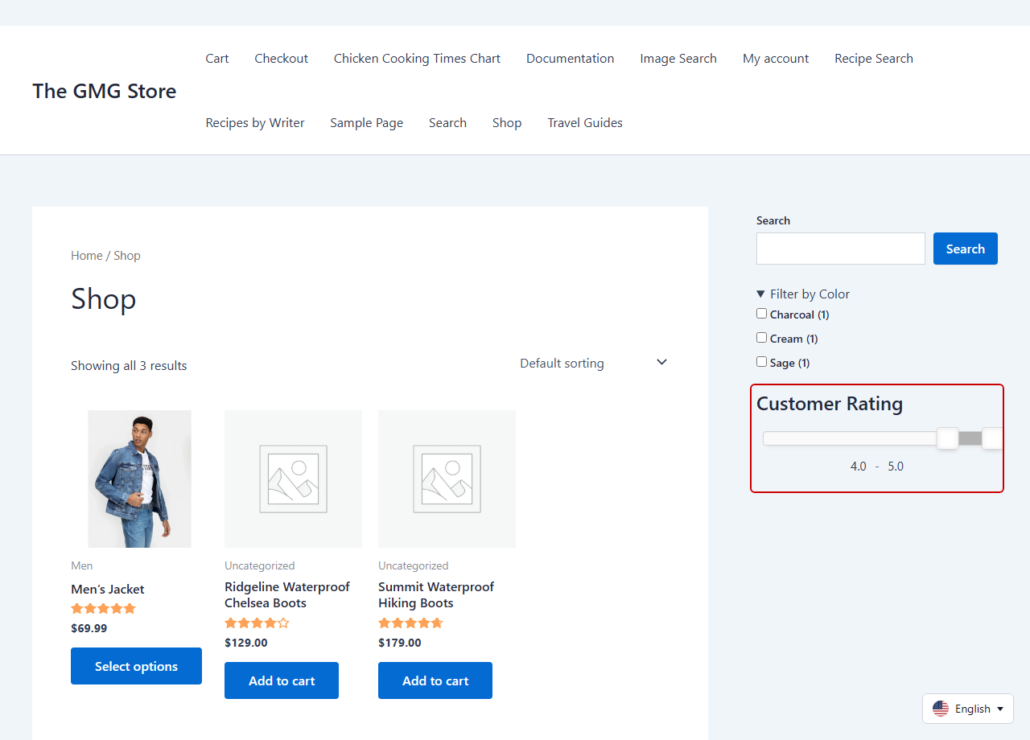Open the Sample Page menu item
Screen dimensions: 1030x740
click(367, 123)
